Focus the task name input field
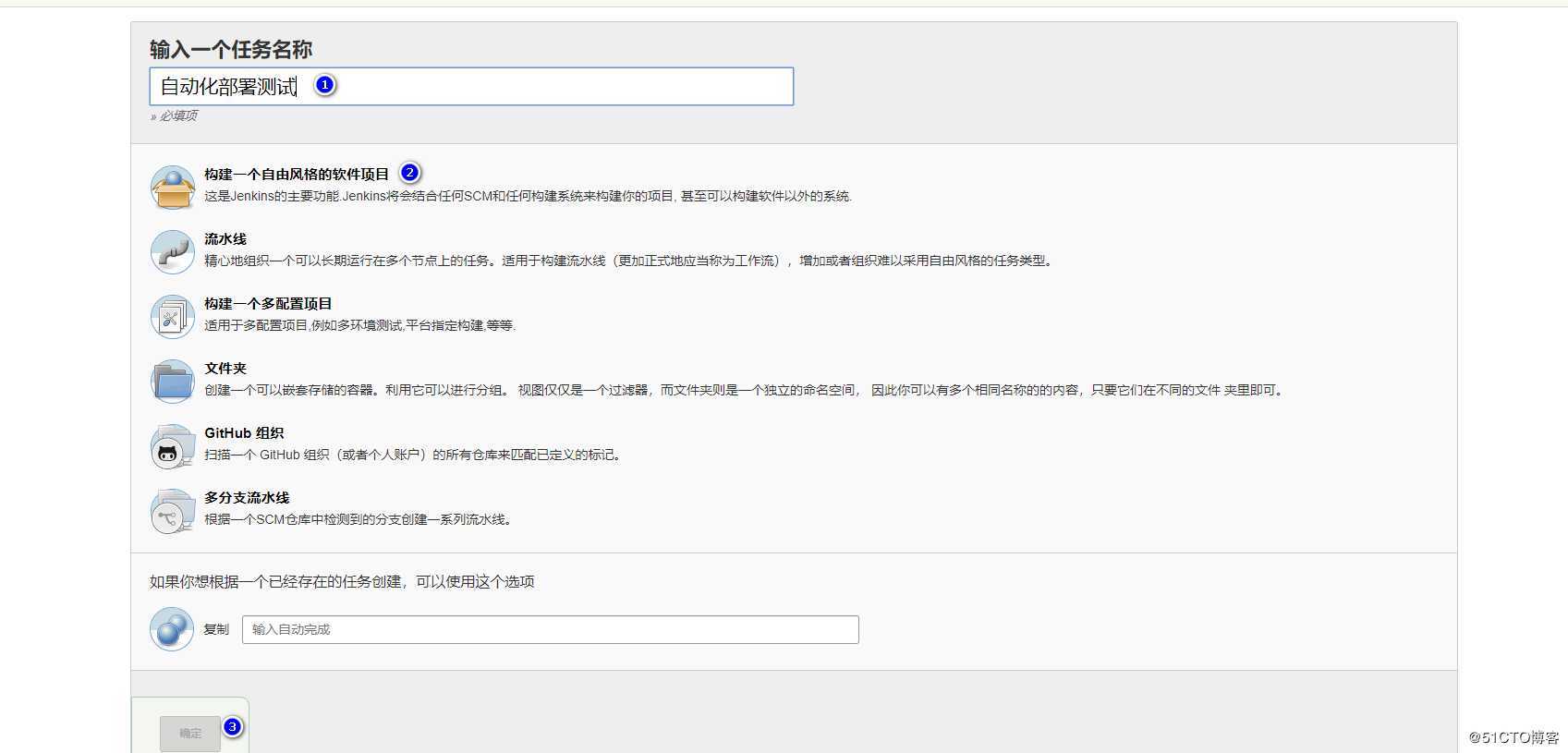This screenshot has height=753, width=1568. coord(471,86)
